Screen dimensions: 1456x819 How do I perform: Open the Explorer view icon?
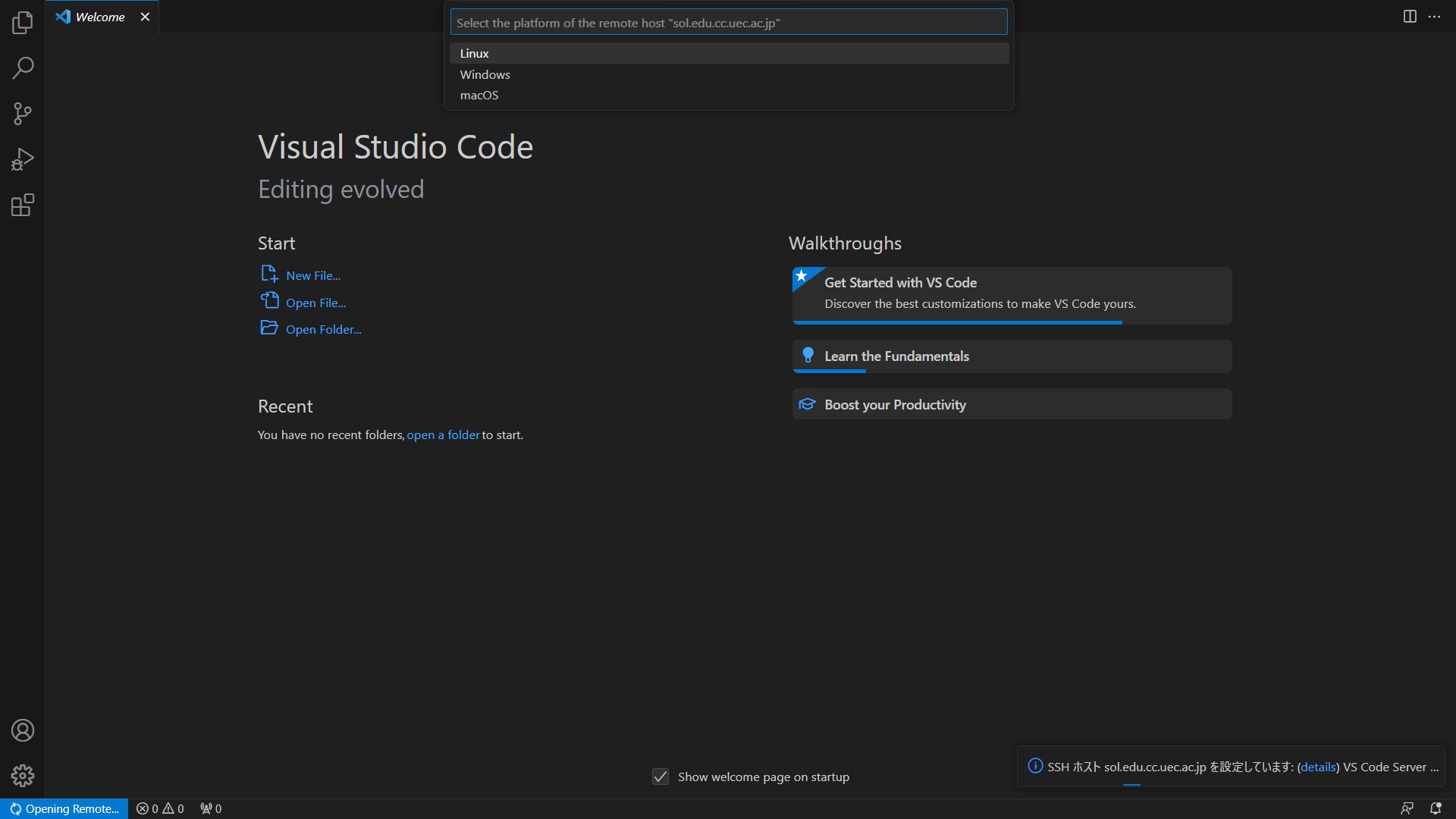click(23, 23)
